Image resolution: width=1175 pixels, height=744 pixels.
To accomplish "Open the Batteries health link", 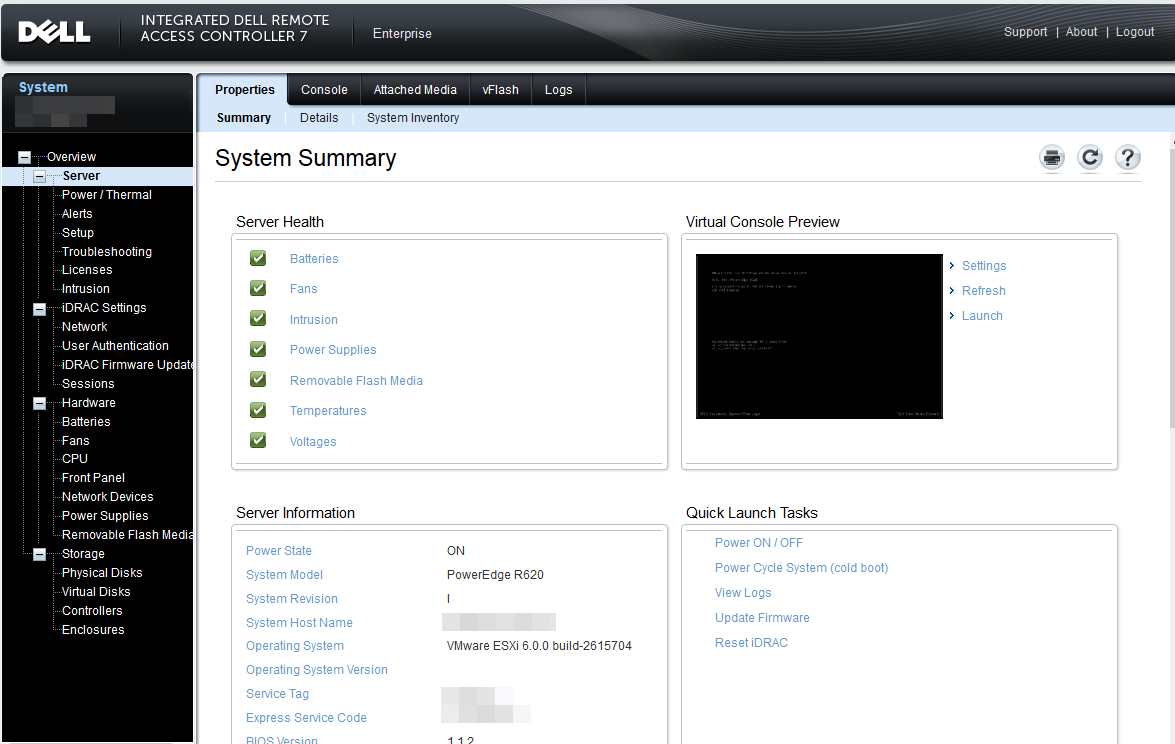I will click(314, 258).
